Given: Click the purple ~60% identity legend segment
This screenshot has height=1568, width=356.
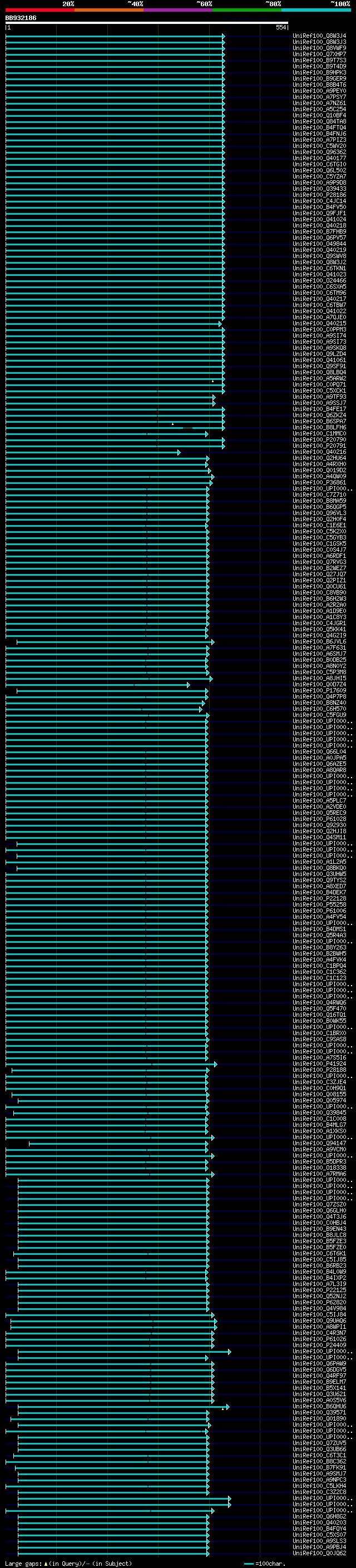Looking at the screenshot, I should point(179,10).
